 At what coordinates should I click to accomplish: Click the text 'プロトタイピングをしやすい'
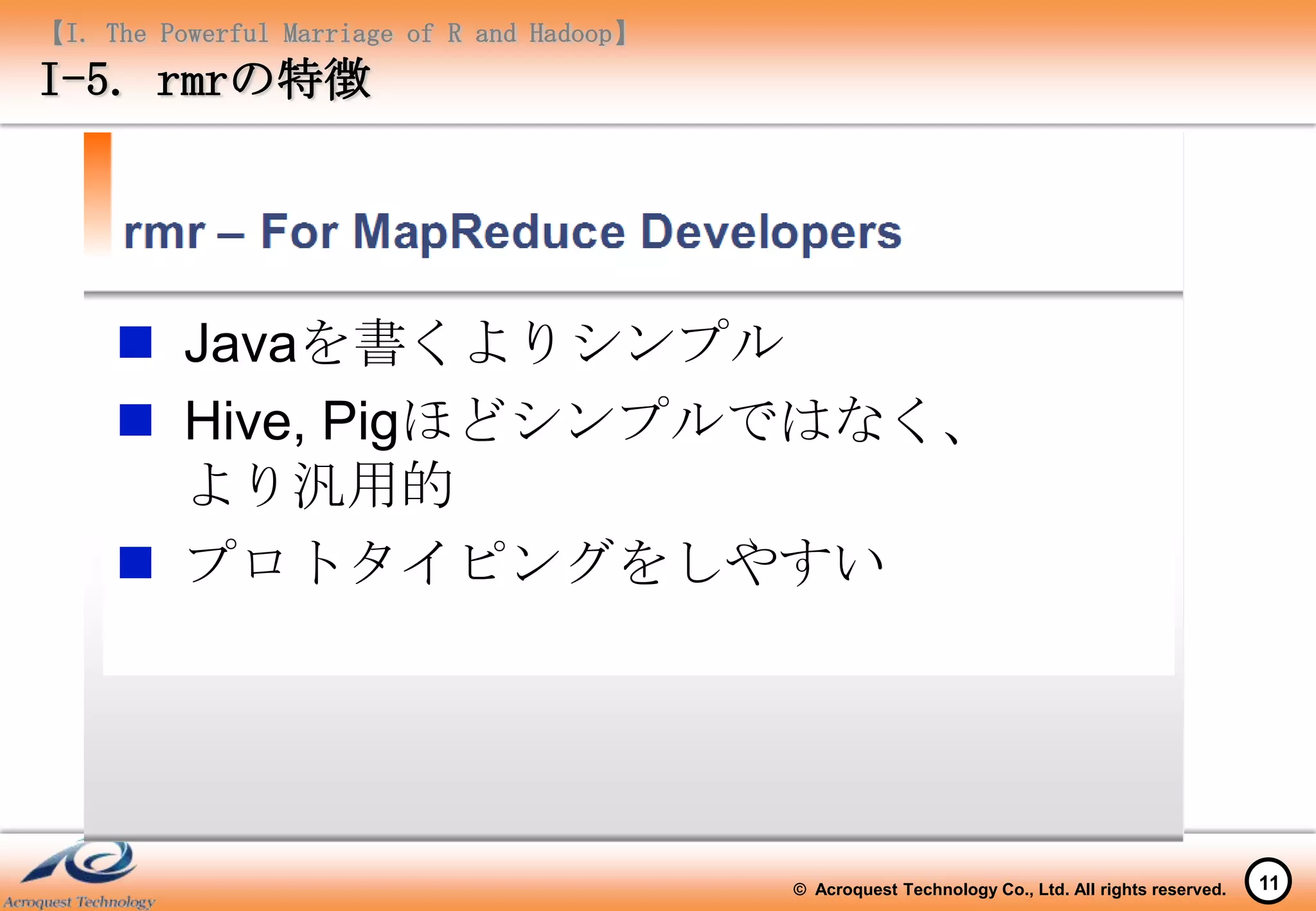(536, 562)
